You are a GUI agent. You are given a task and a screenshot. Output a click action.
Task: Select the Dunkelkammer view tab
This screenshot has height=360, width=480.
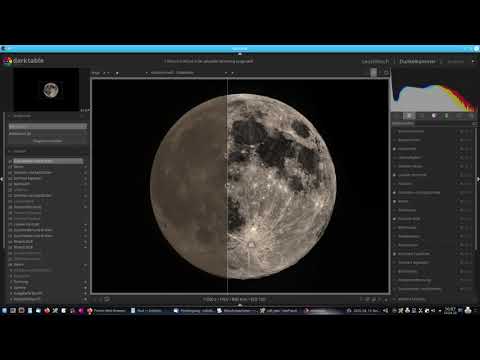417,62
